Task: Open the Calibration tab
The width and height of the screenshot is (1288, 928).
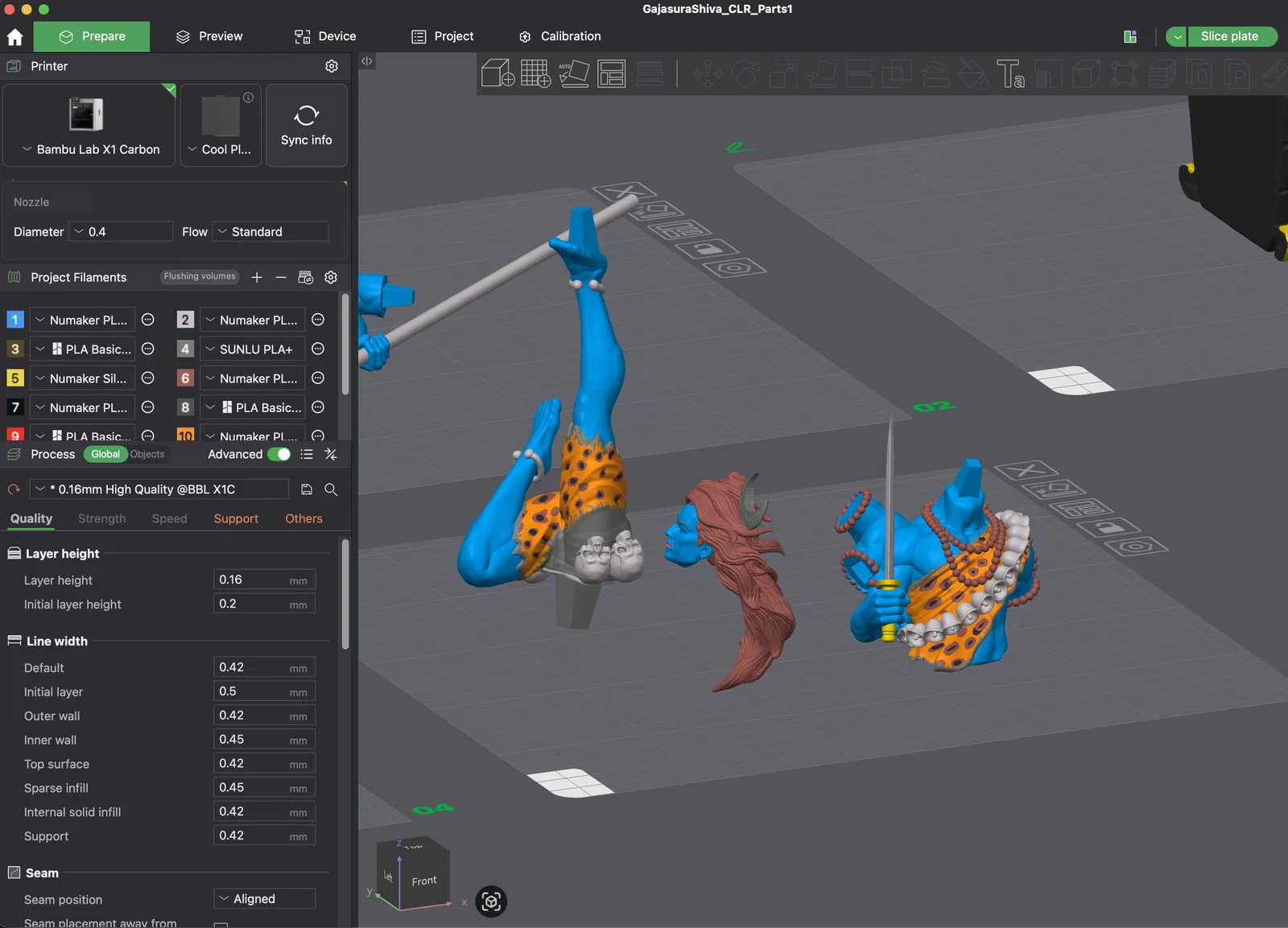Action: pyautogui.click(x=560, y=36)
